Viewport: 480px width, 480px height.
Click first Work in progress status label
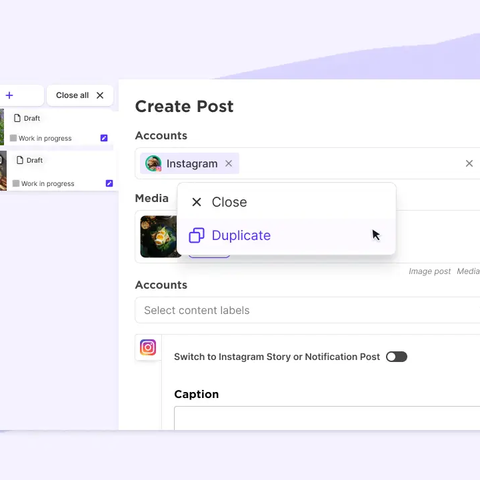tap(45, 138)
